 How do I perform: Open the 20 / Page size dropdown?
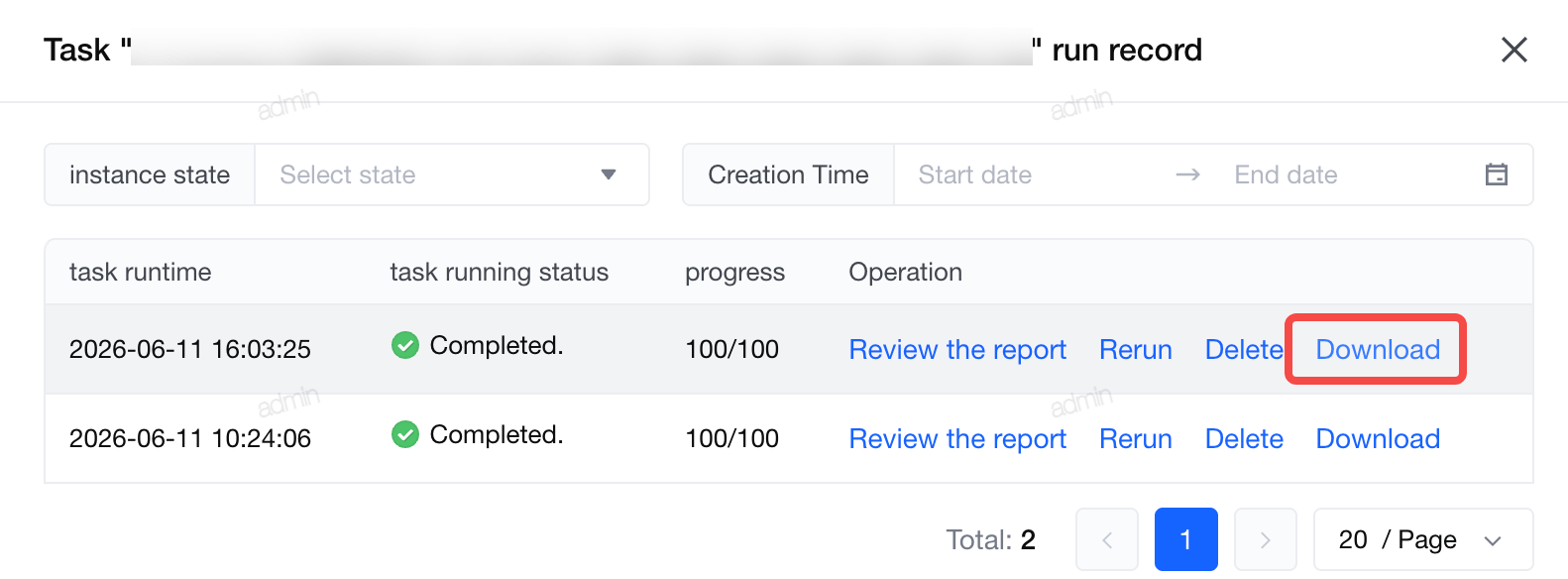tap(1423, 539)
